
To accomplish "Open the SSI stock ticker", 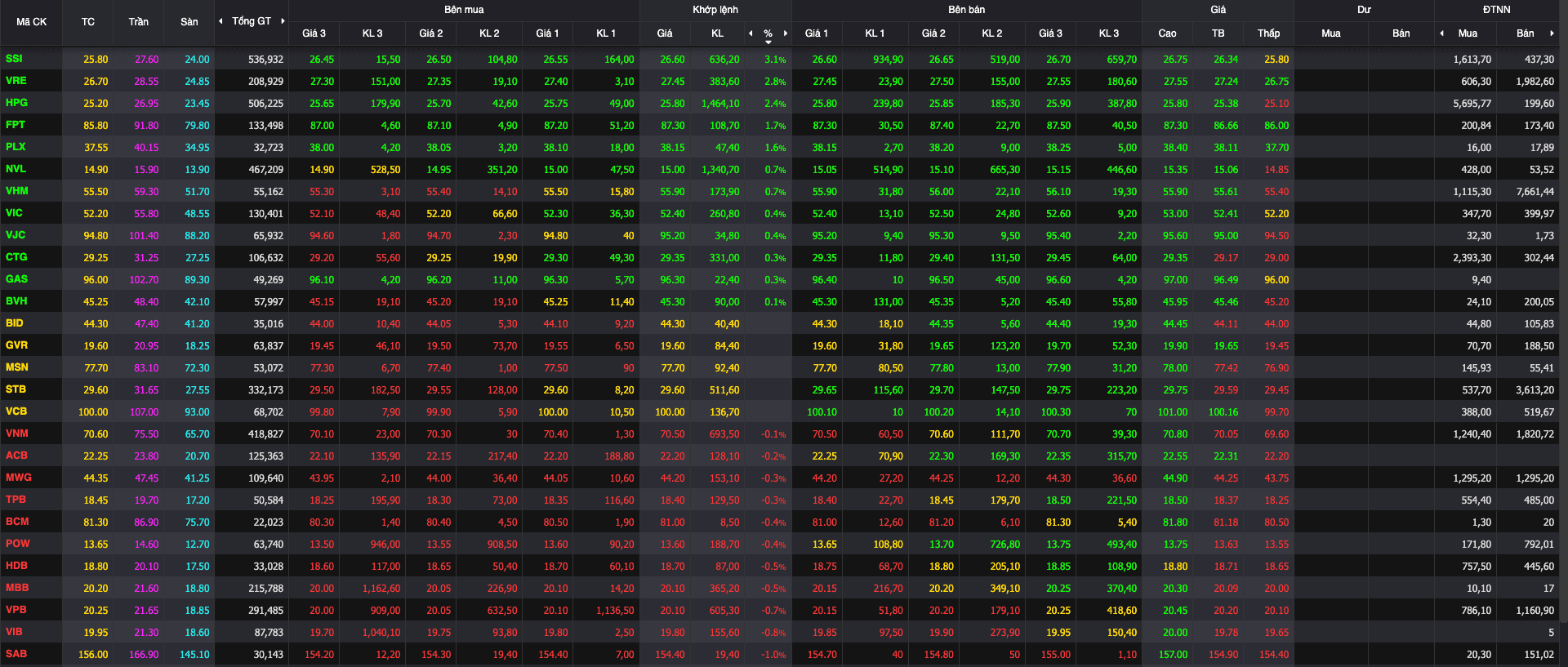I will tap(14, 59).
